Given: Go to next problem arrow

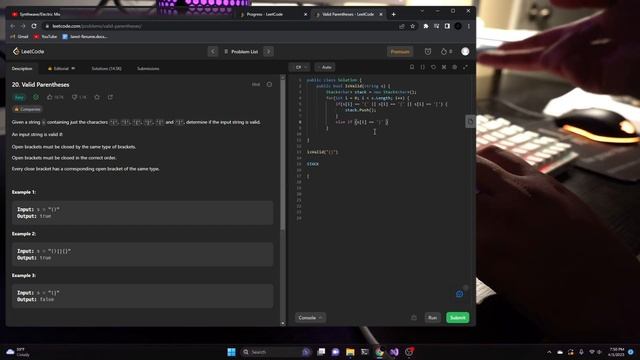Looking at the screenshot, I should tap(268, 51).
